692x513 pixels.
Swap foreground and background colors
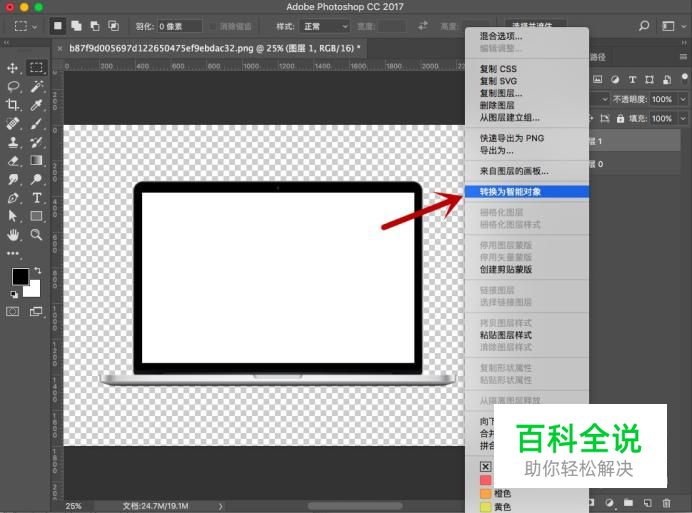point(38,270)
